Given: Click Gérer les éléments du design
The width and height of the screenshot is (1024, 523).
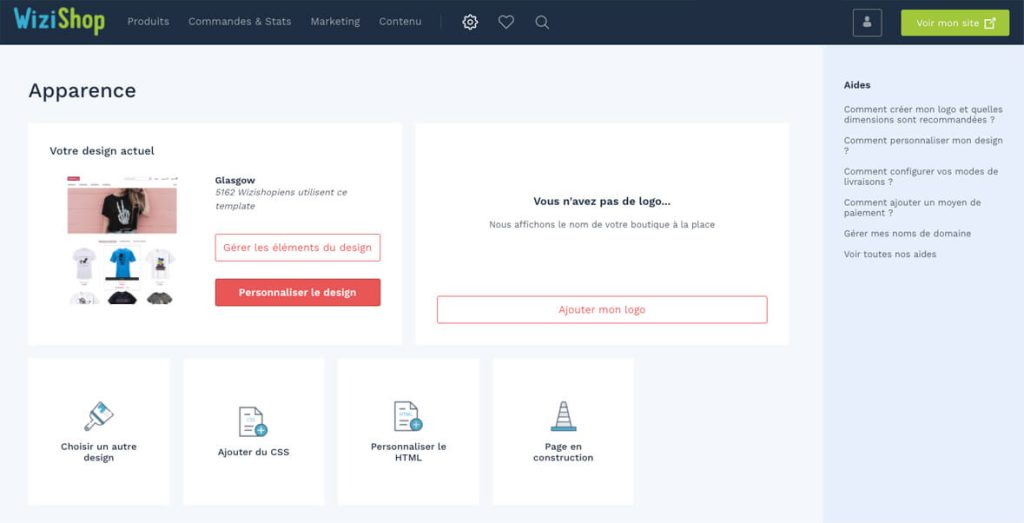Looking at the screenshot, I should pyautogui.click(x=298, y=247).
